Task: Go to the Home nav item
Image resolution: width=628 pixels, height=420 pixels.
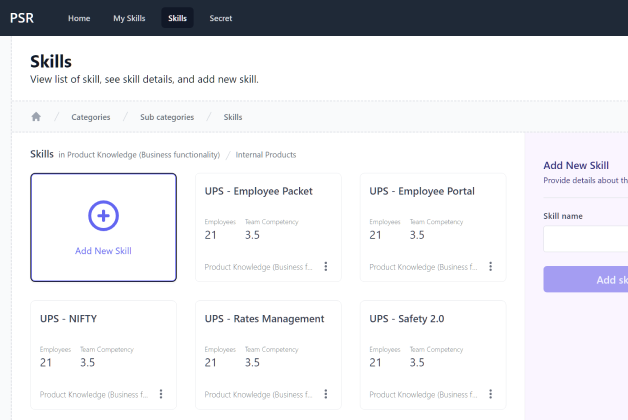Action: coord(79,18)
